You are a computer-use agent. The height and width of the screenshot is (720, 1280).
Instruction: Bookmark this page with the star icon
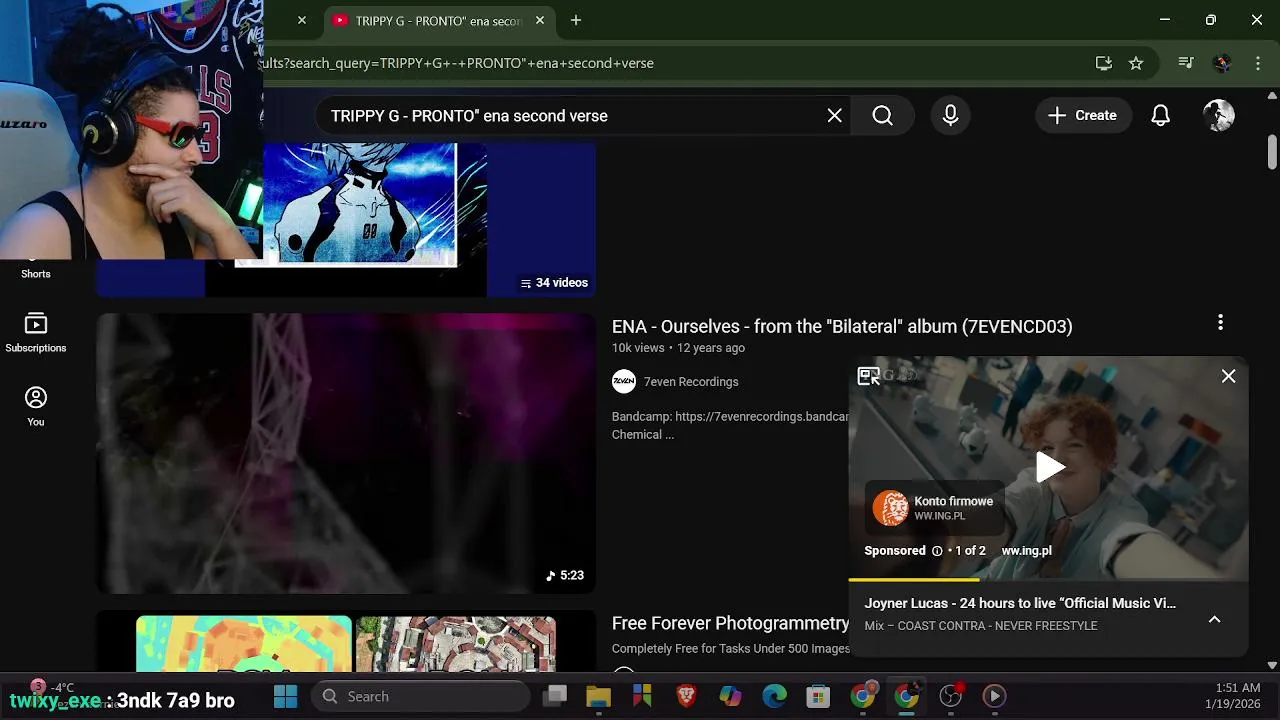tap(1135, 63)
